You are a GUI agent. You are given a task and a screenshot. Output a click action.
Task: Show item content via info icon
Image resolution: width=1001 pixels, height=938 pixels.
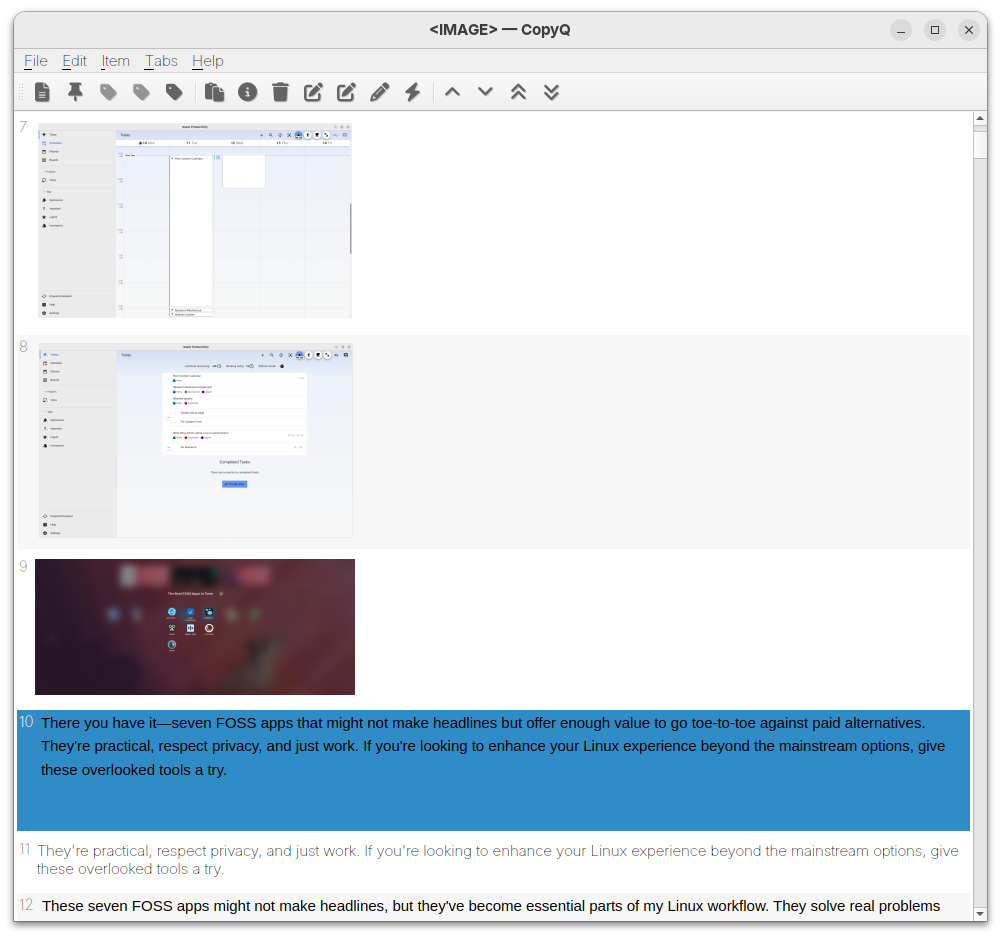coord(248,92)
